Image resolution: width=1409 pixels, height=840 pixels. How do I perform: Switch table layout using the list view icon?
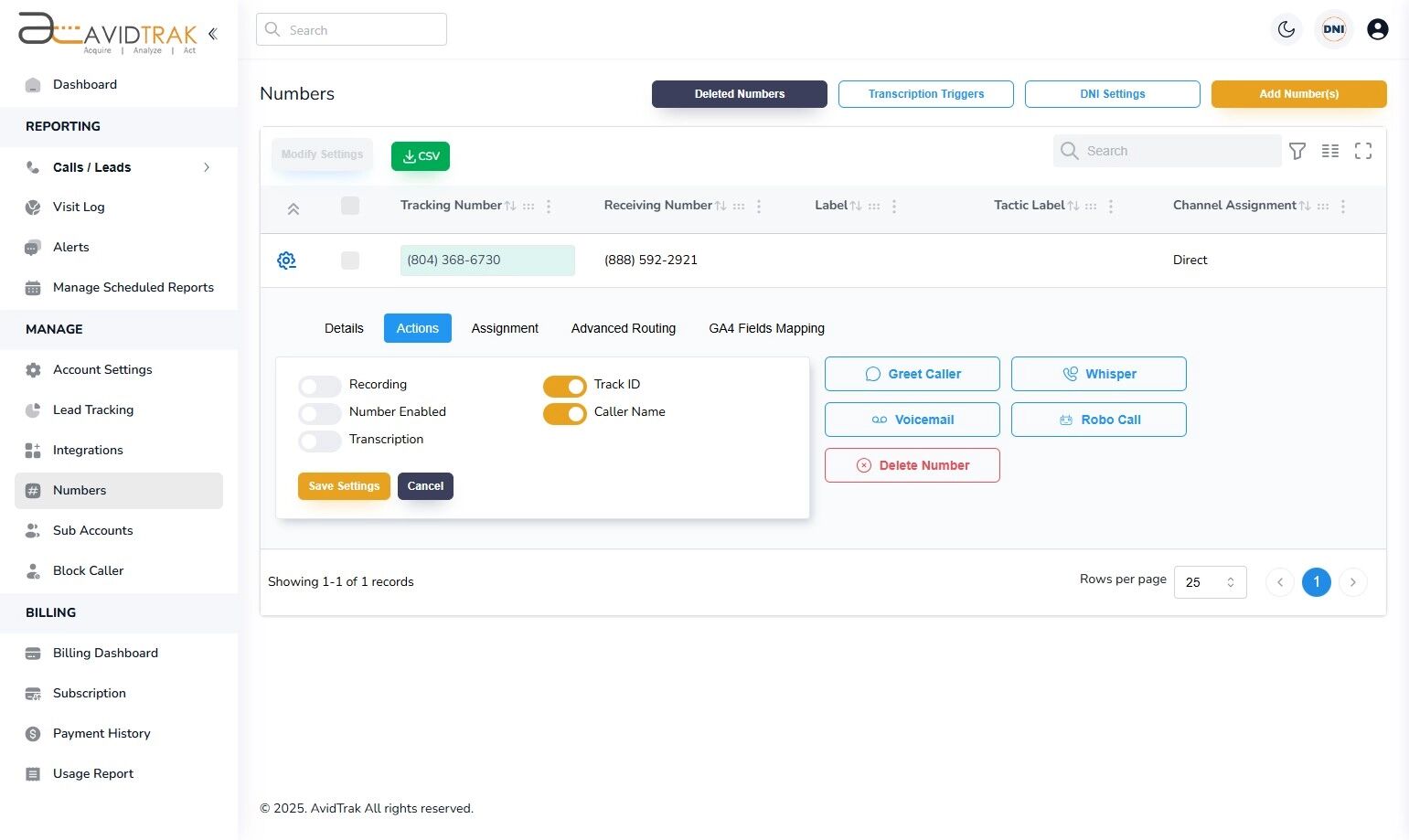click(x=1330, y=151)
